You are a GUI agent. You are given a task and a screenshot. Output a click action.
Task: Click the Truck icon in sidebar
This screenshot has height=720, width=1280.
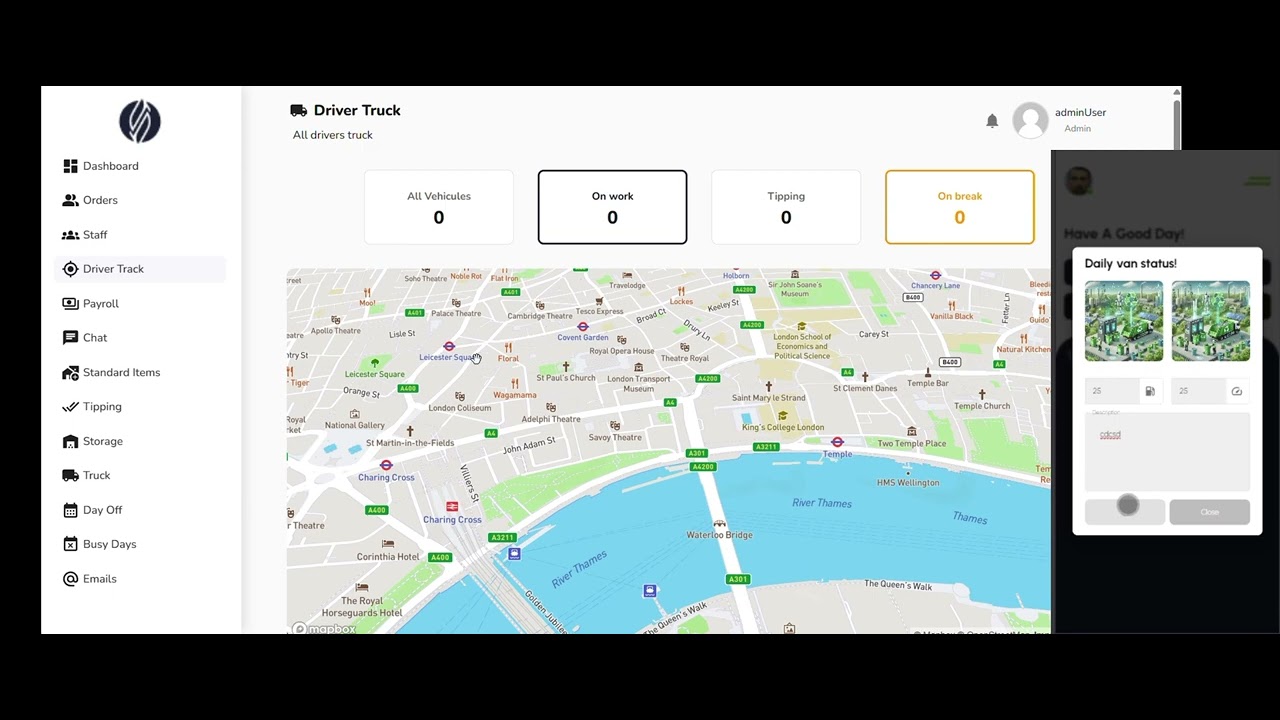pos(70,476)
